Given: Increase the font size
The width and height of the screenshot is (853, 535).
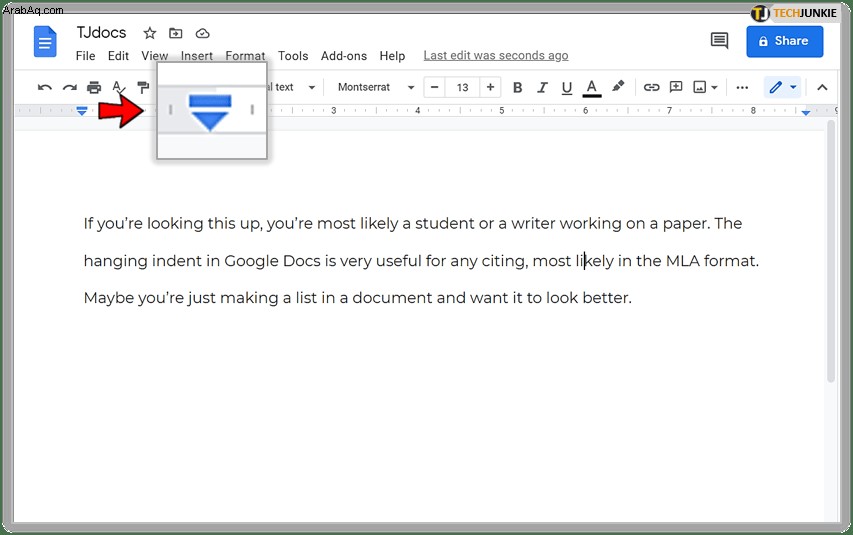Looking at the screenshot, I should click(490, 87).
